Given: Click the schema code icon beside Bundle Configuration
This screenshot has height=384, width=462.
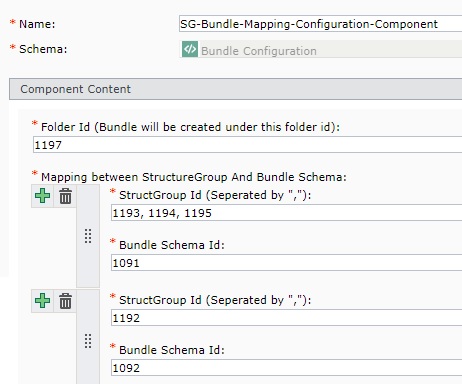Looking at the screenshot, I should click(x=190, y=49).
